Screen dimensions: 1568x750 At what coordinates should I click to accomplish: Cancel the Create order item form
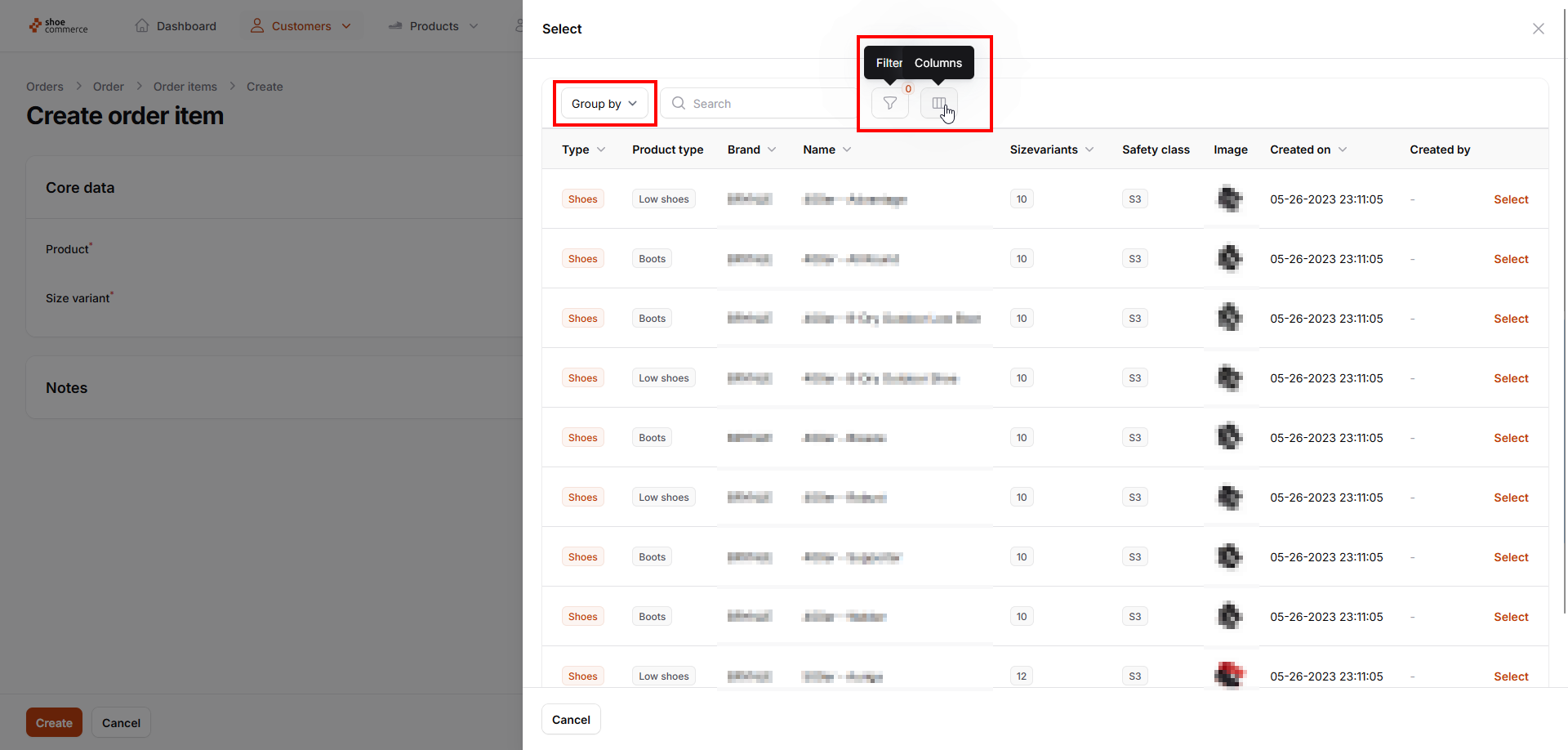click(x=121, y=723)
